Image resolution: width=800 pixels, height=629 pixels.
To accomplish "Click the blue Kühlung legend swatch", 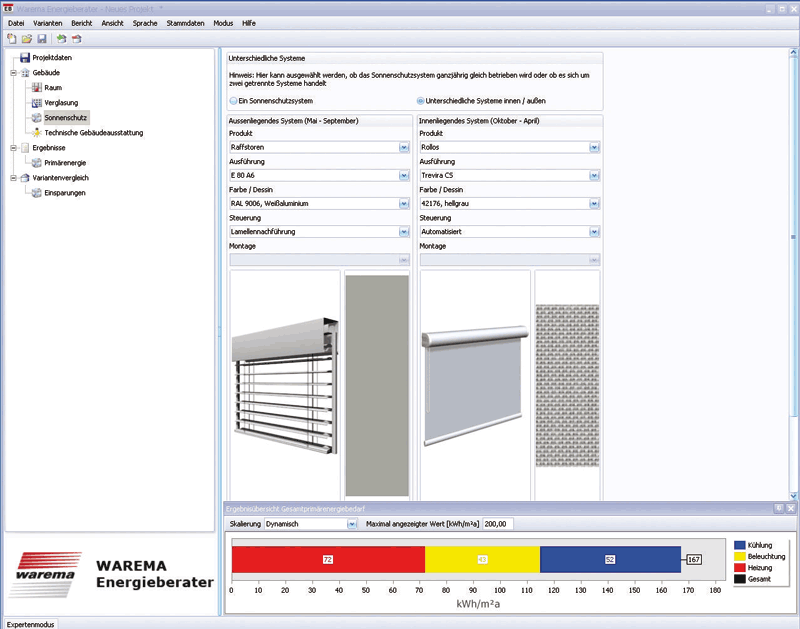I will click(x=739, y=545).
